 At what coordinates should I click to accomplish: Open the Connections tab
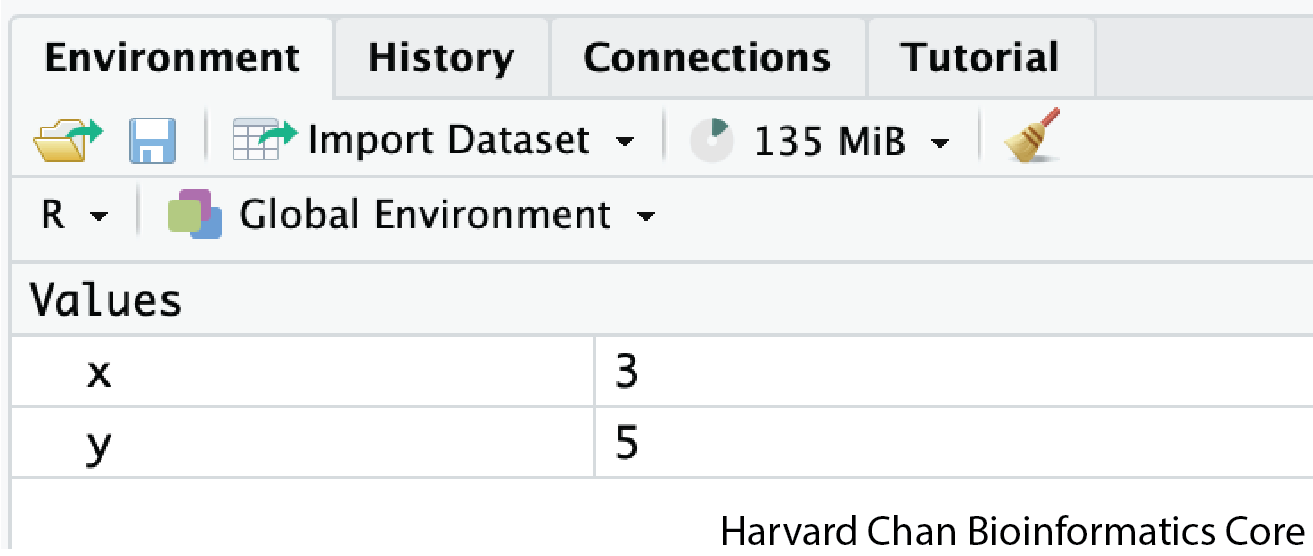[707, 57]
